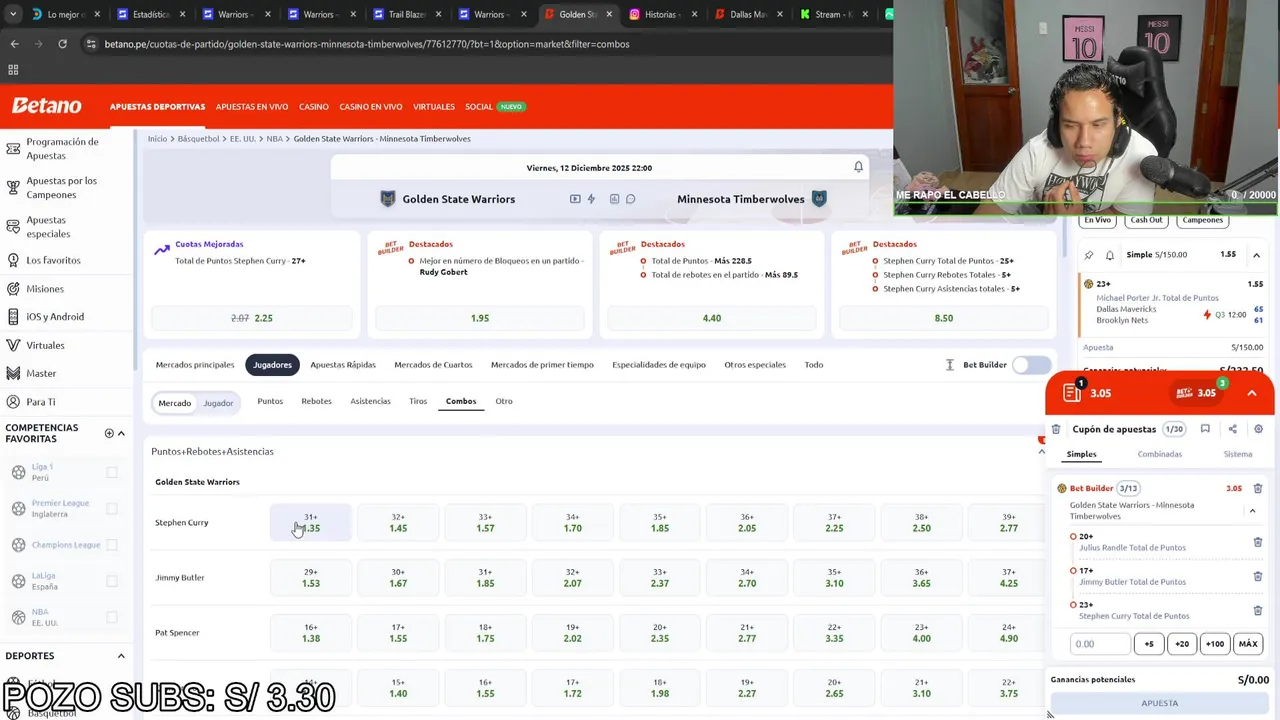Open the live stream video icon in match header
Image resolution: width=1280 pixels, height=720 pixels.
pos(575,199)
